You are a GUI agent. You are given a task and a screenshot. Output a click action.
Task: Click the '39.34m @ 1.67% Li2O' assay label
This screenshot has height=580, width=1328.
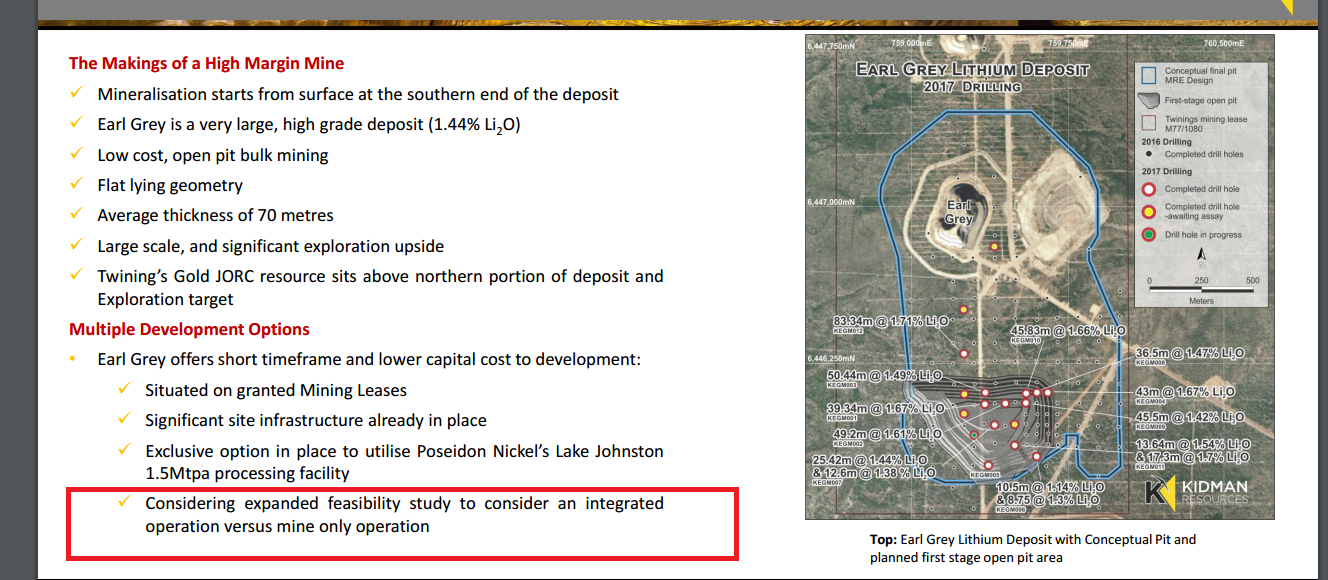(885, 409)
